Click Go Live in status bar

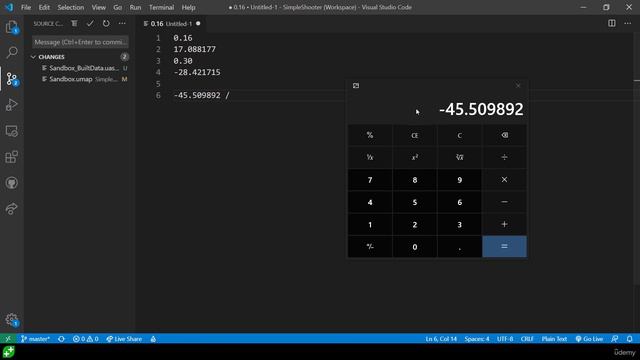tap(589, 339)
